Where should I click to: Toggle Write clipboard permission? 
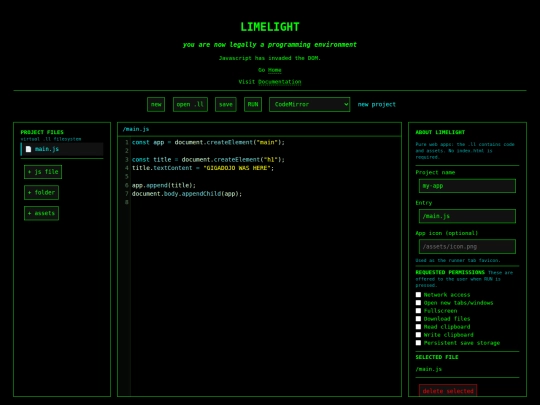[x=418, y=335]
